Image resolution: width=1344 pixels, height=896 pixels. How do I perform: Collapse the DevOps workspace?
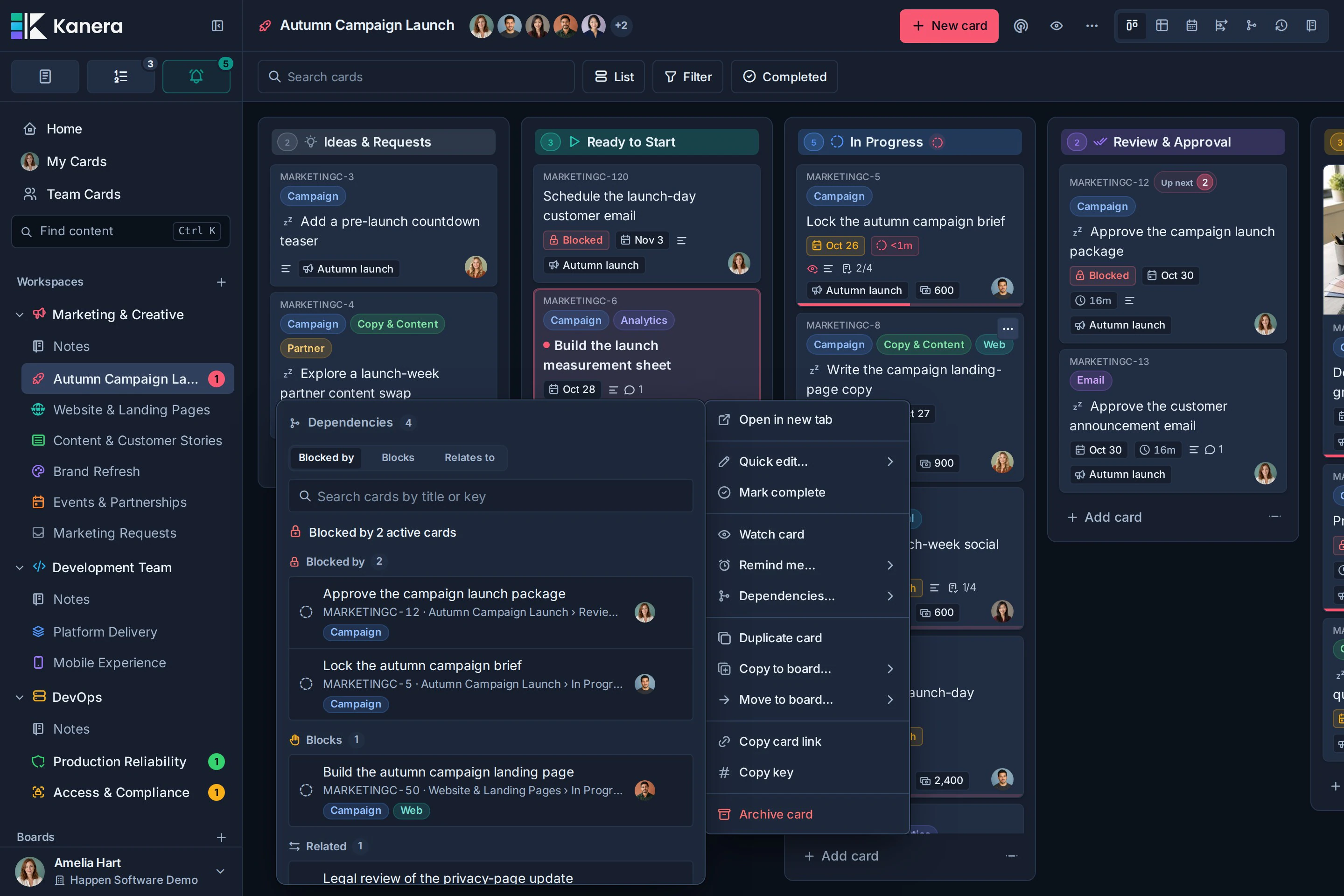point(20,697)
